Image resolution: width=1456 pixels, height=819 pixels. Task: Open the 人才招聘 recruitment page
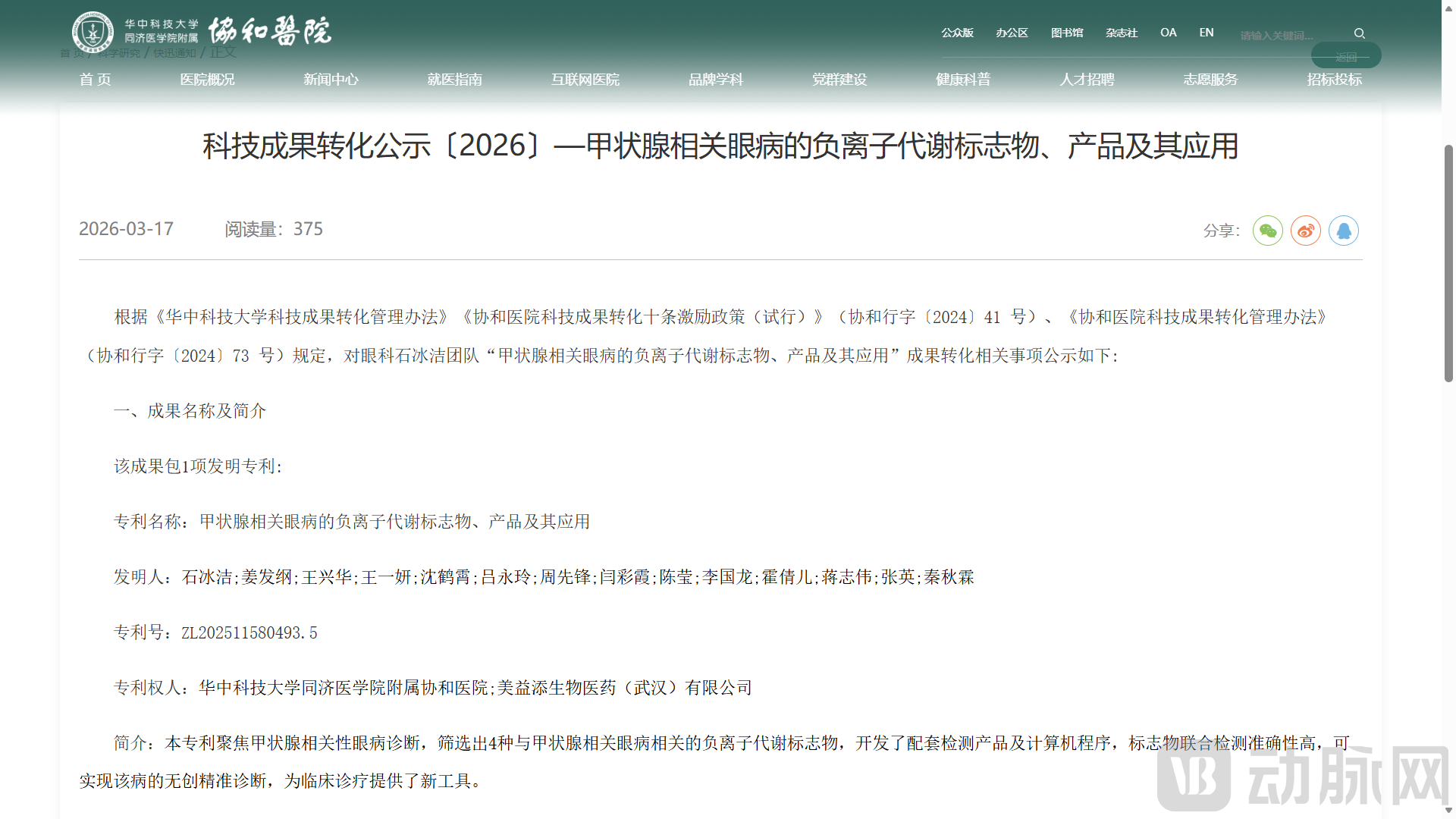pos(1086,79)
